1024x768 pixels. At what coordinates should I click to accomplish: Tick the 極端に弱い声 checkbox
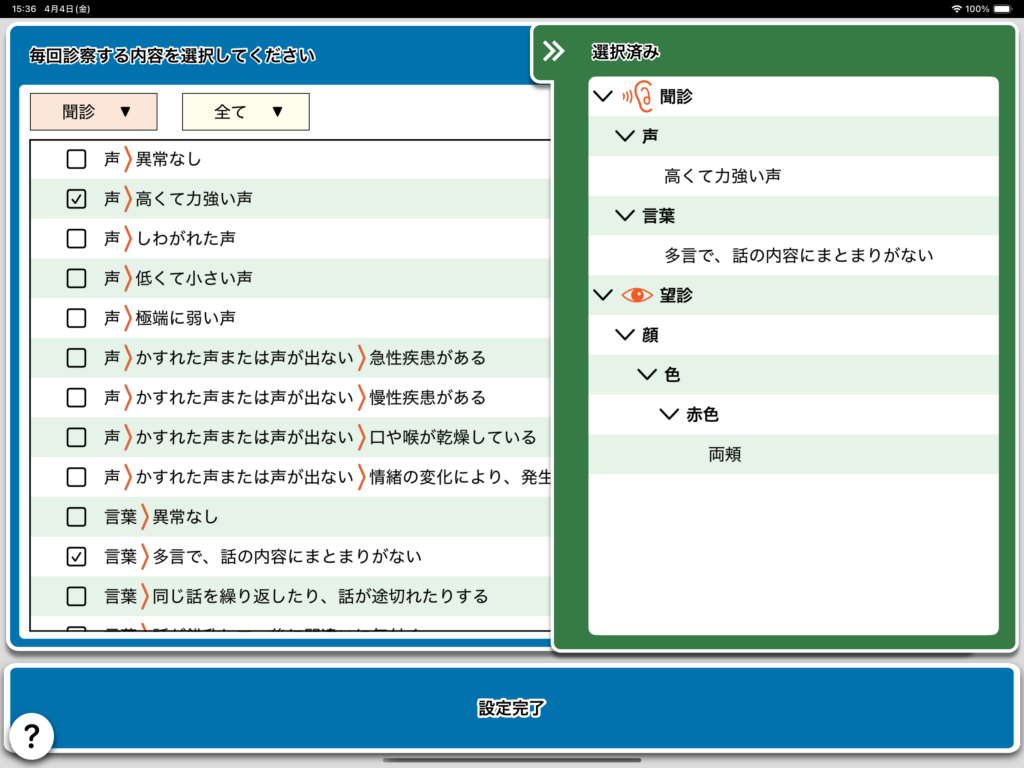76,318
